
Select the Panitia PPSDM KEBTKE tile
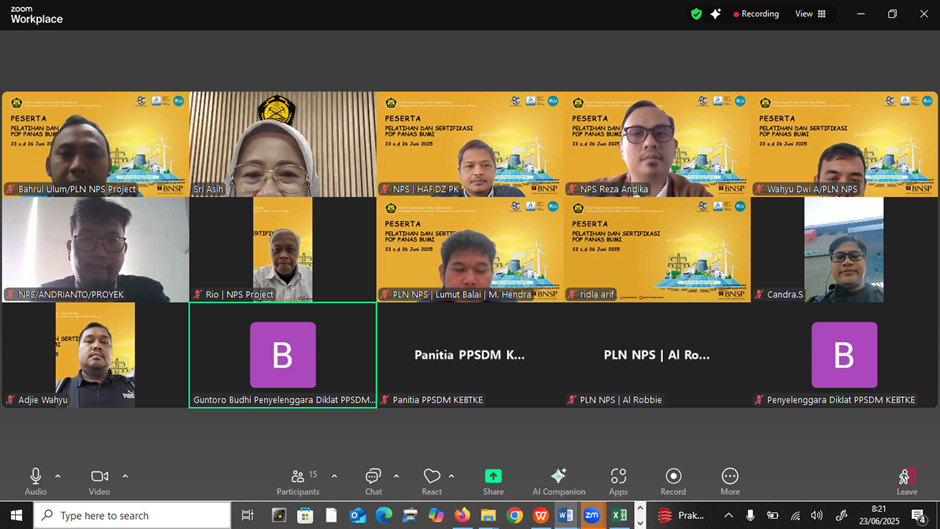pyautogui.click(x=469, y=355)
